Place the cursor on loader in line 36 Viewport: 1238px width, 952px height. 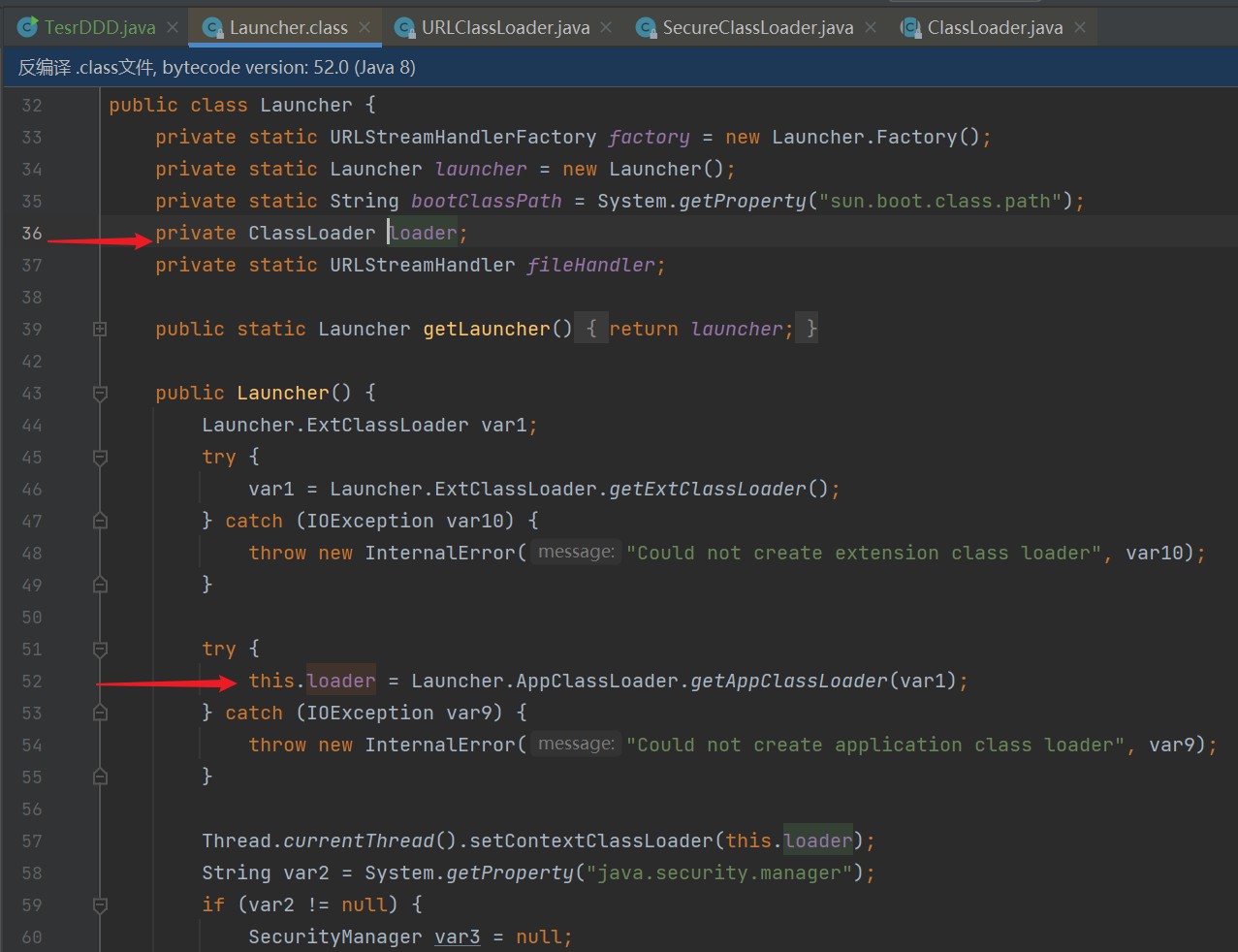click(x=423, y=233)
